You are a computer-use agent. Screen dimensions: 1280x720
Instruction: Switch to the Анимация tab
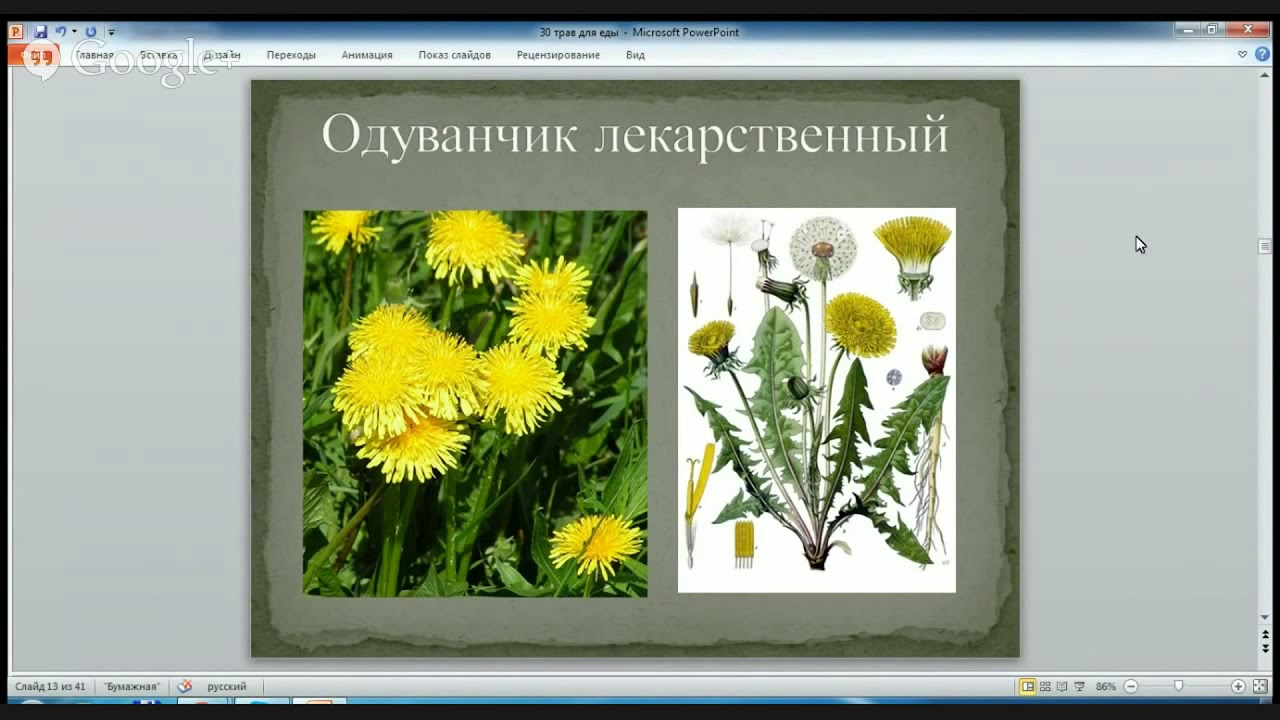click(x=367, y=55)
